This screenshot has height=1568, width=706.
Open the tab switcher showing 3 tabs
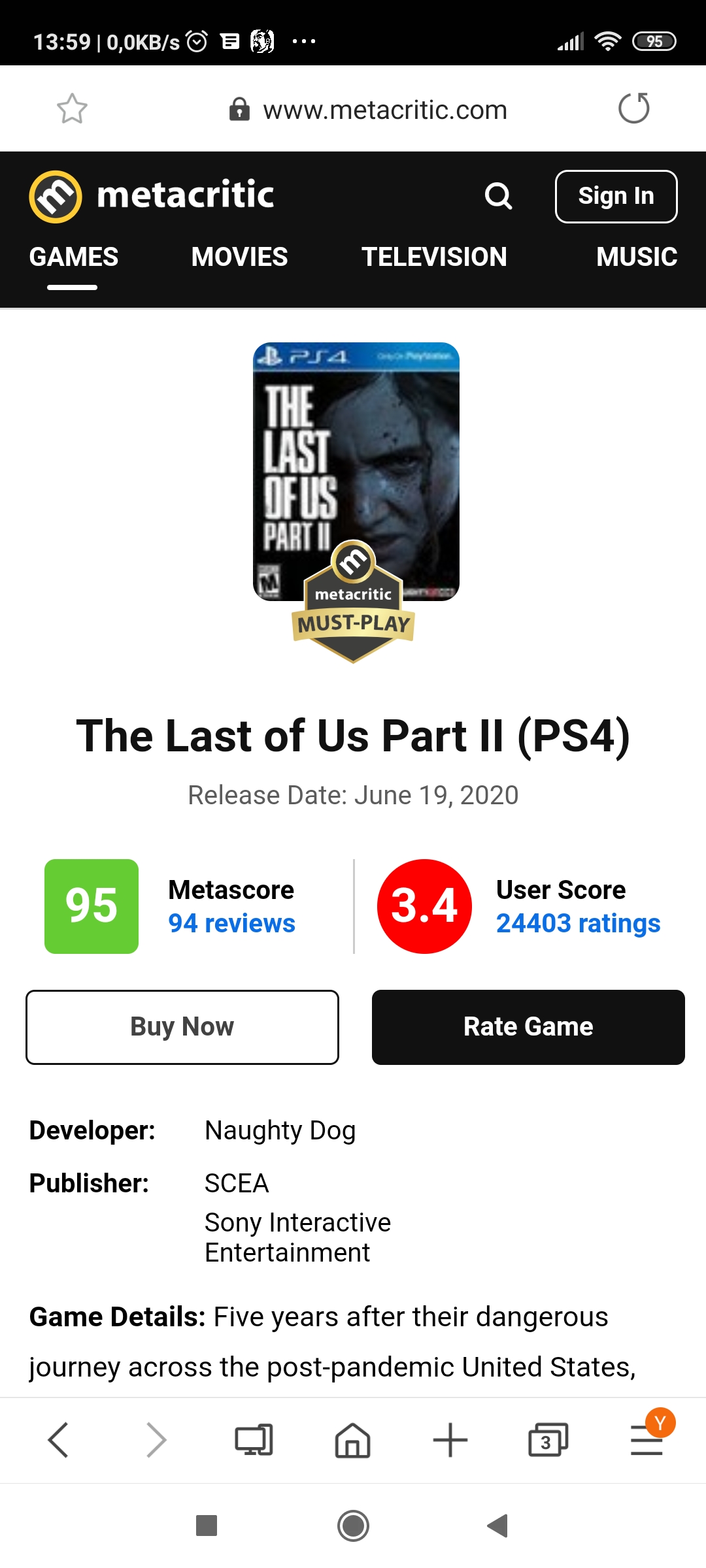click(548, 1440)
